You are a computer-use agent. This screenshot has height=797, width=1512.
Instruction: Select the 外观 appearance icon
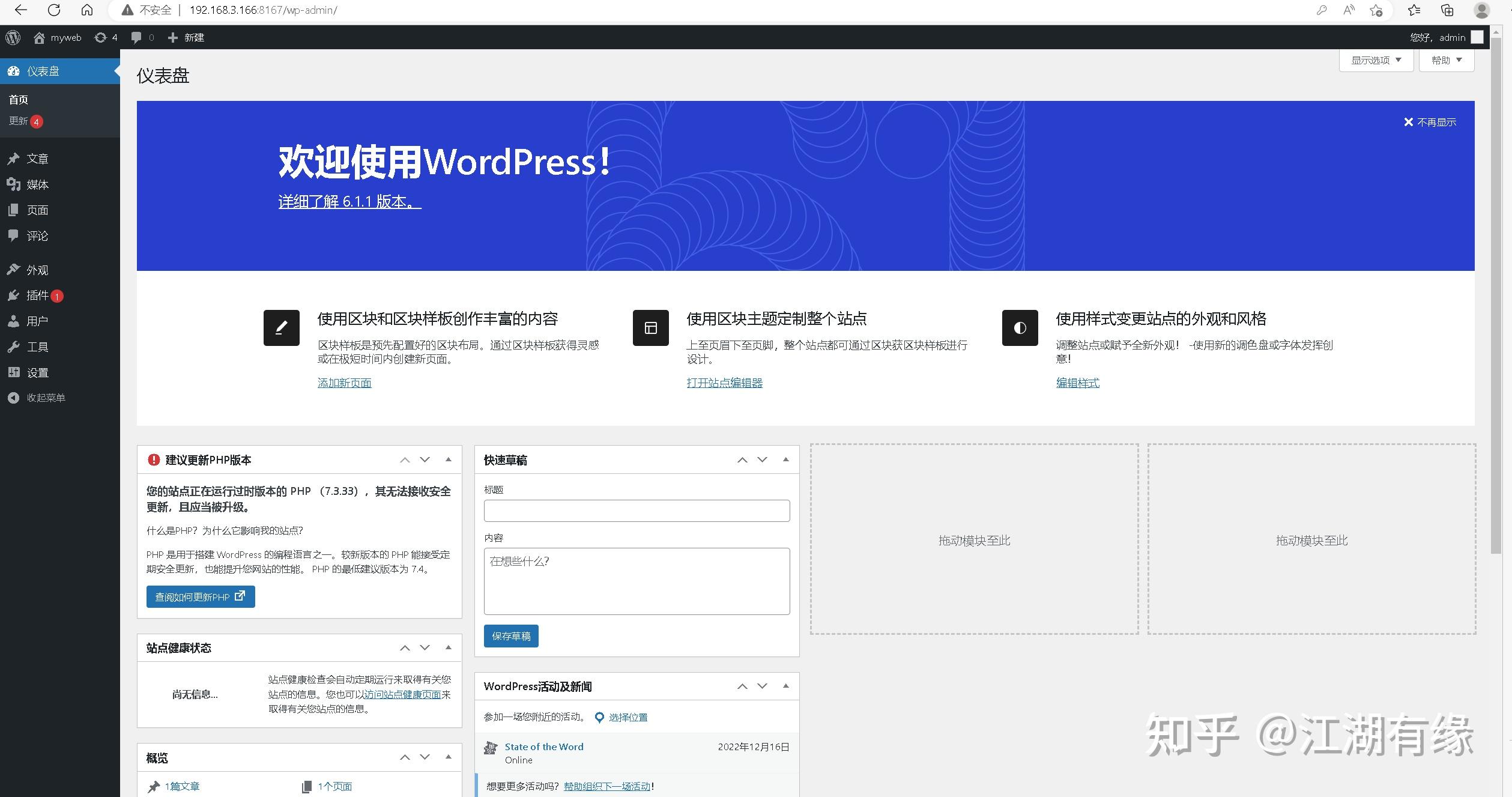click(14, 270)
